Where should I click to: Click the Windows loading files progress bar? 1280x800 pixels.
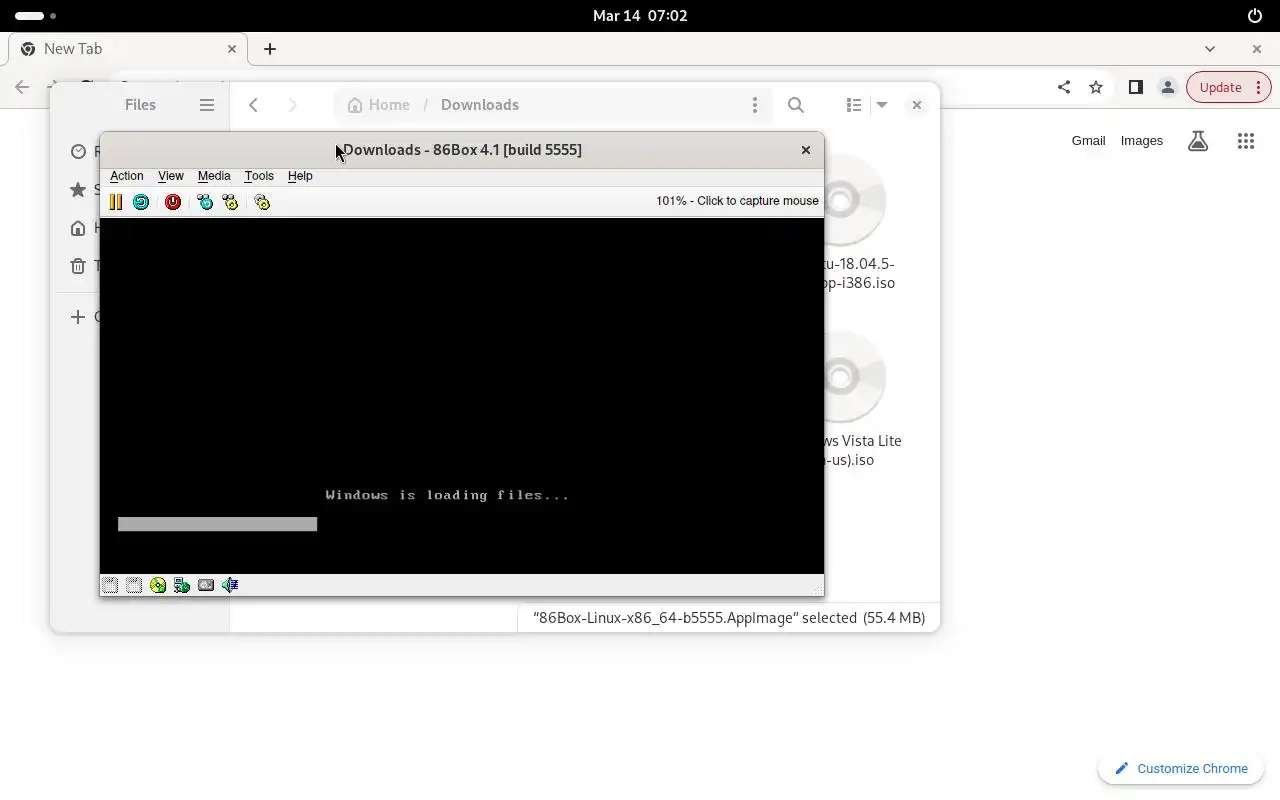tap(217, 524)
